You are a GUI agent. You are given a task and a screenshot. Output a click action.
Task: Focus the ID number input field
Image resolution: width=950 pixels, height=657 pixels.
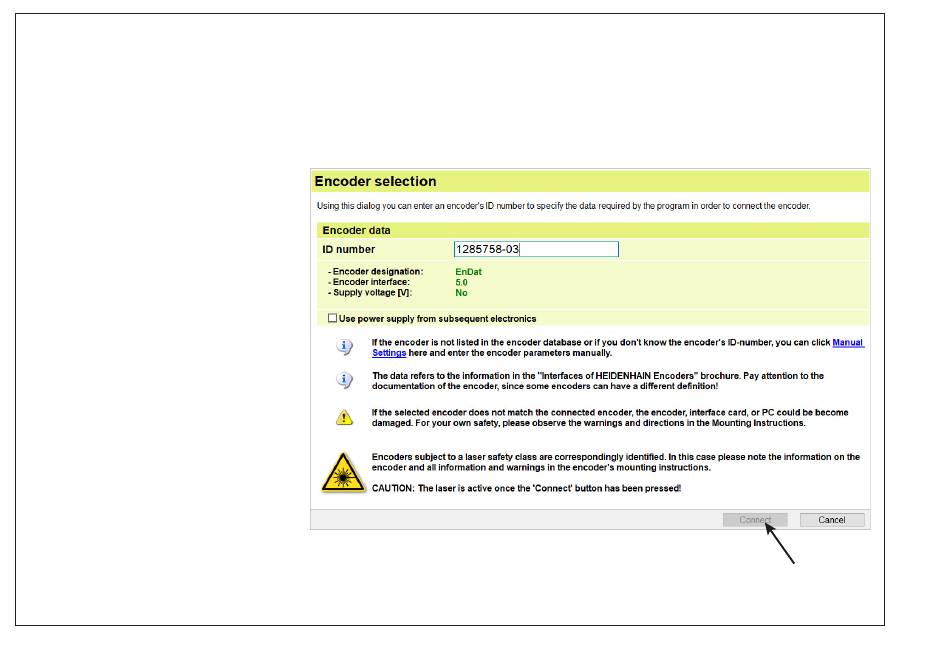pos(536,249)
